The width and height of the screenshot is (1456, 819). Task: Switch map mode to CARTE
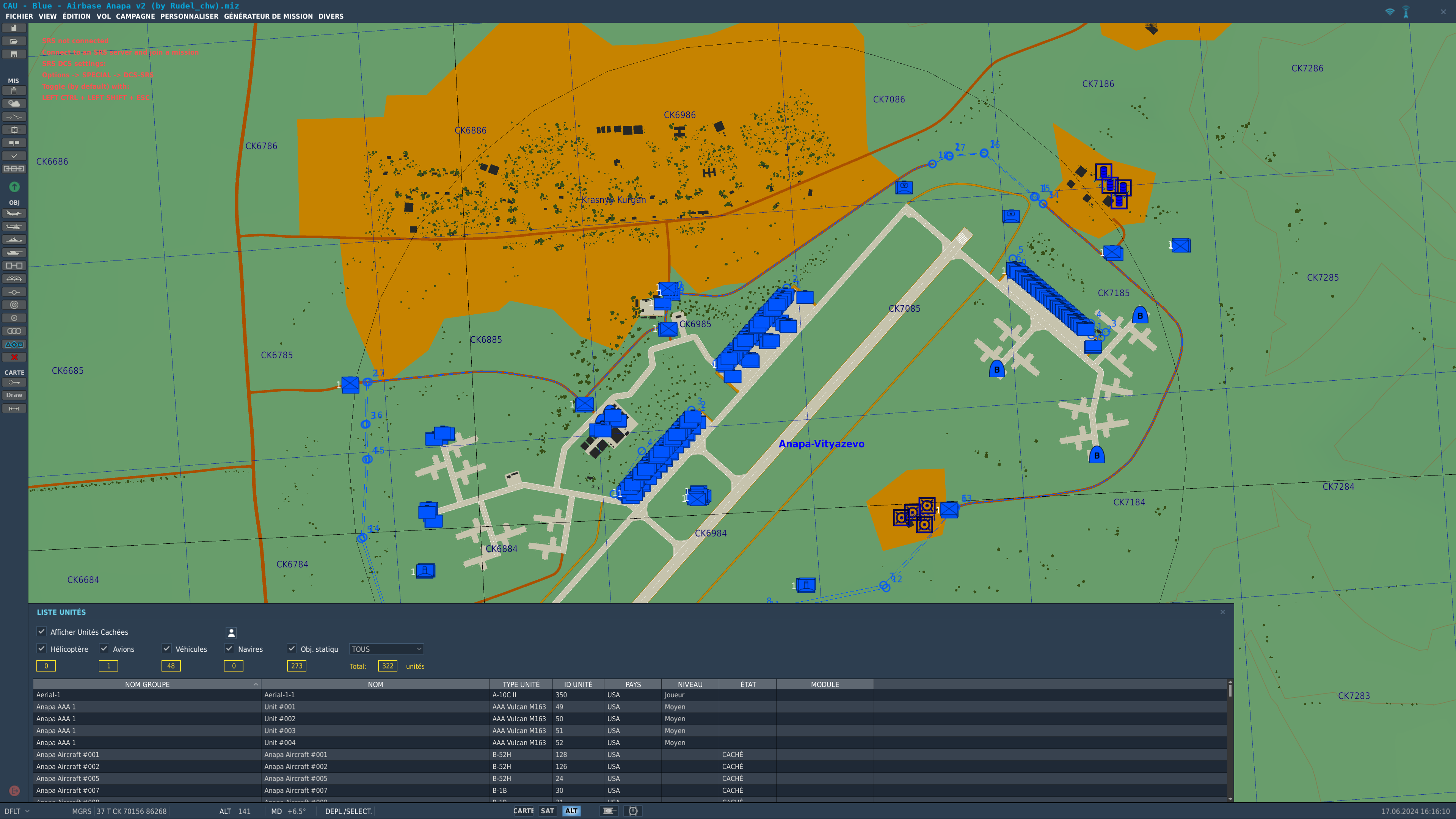click(523, 811)
